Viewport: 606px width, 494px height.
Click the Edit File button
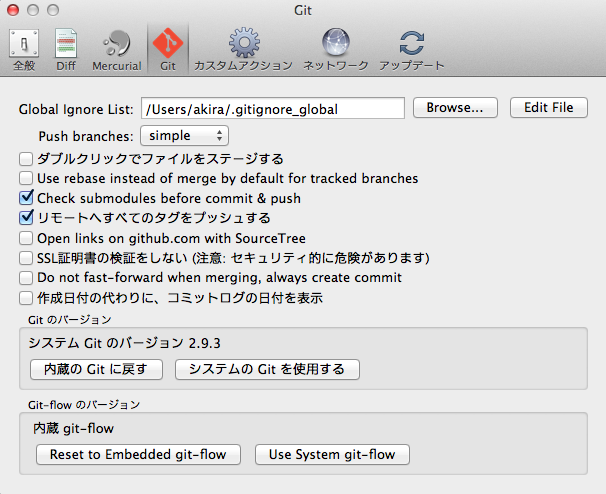549,107
